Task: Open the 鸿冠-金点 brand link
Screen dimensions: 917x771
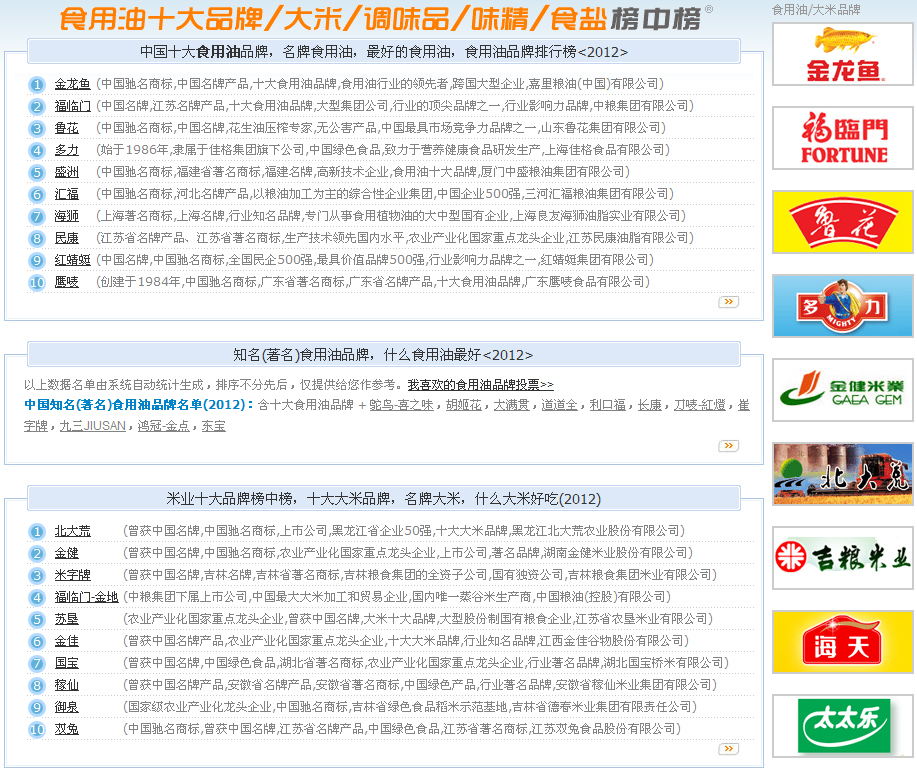Action: tap(164, 426)
